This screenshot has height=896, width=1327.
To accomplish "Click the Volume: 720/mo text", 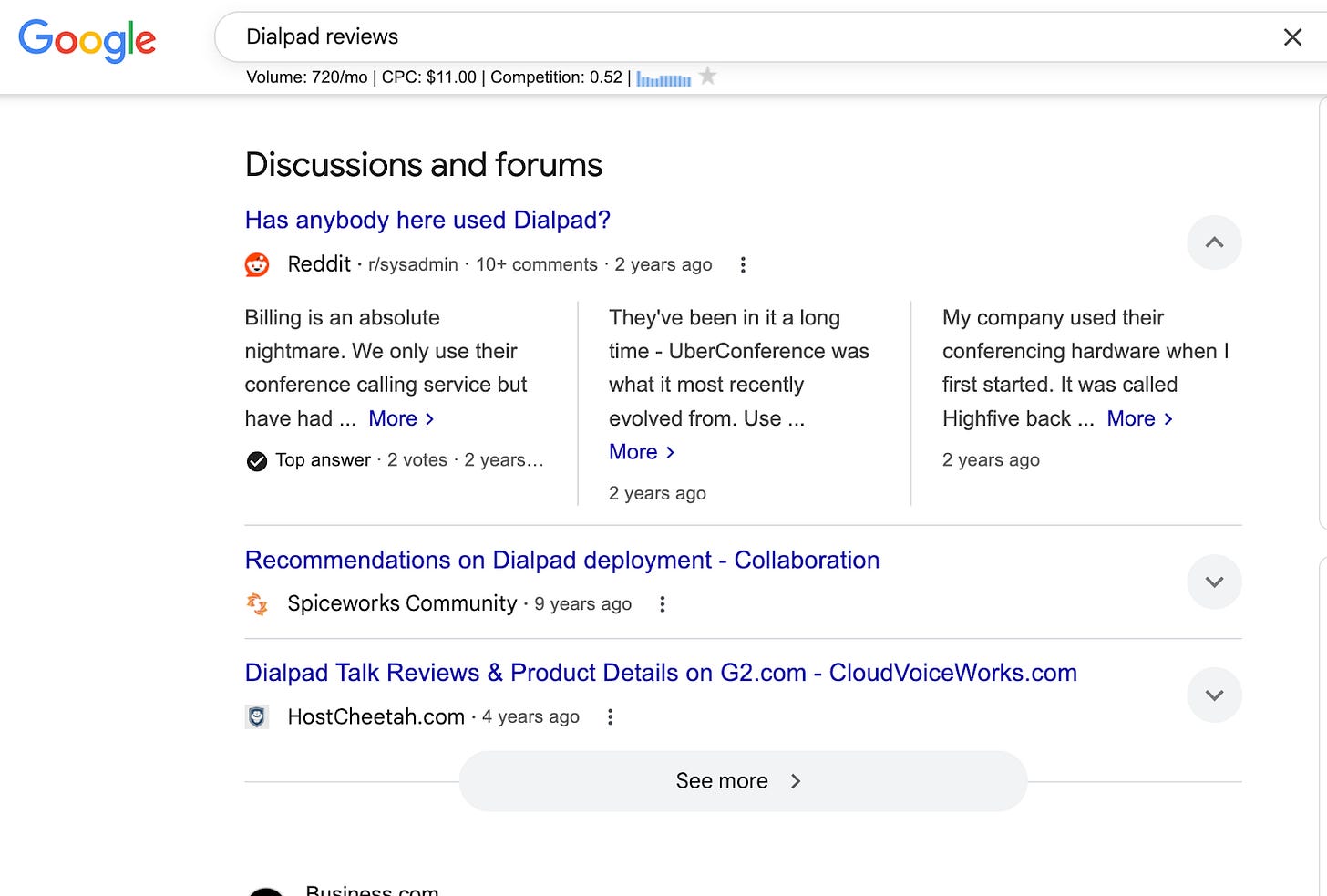I will pos(307,77).
